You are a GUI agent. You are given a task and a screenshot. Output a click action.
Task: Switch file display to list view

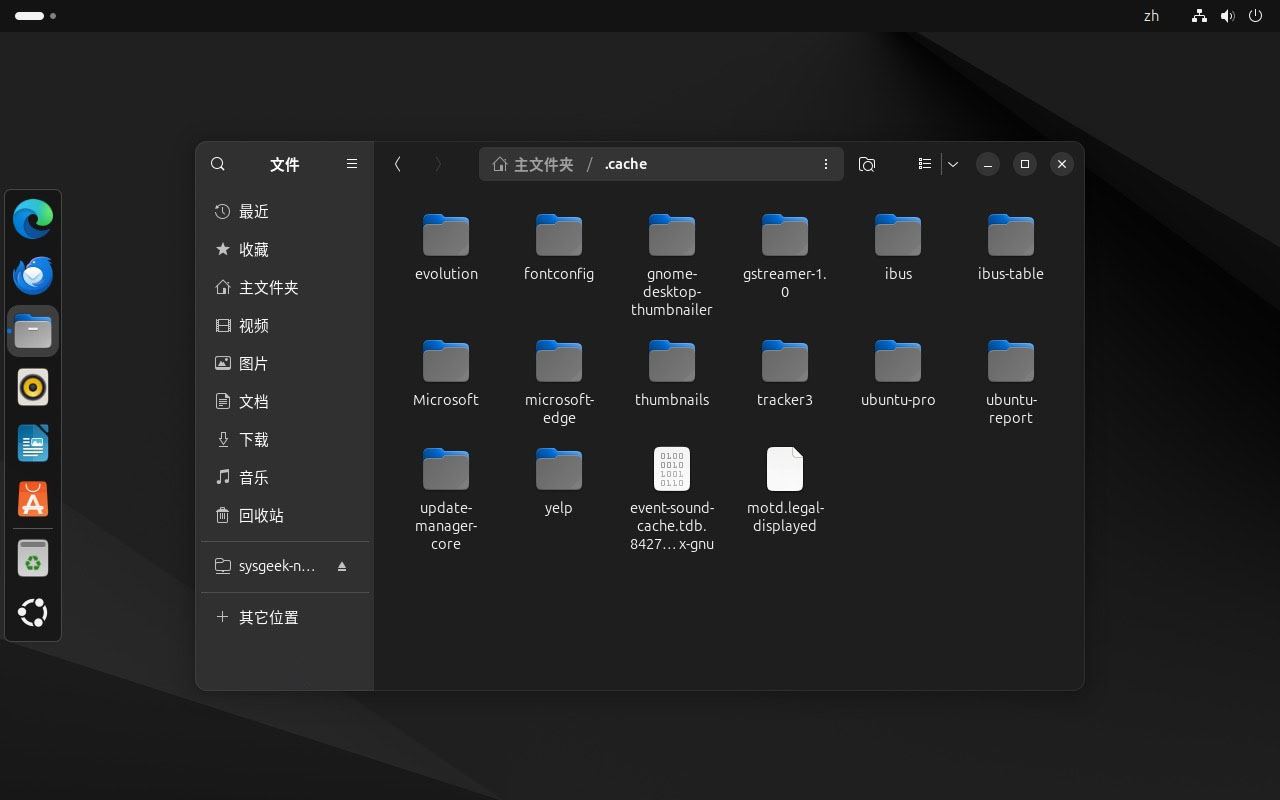pyautogui.click(x=924, y=164)
